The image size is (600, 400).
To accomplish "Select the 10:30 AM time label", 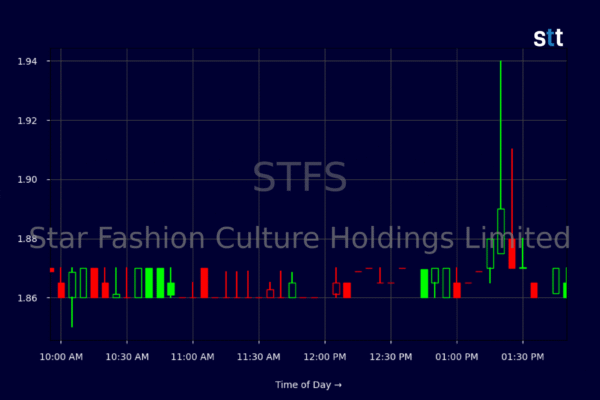I will 127,357.
